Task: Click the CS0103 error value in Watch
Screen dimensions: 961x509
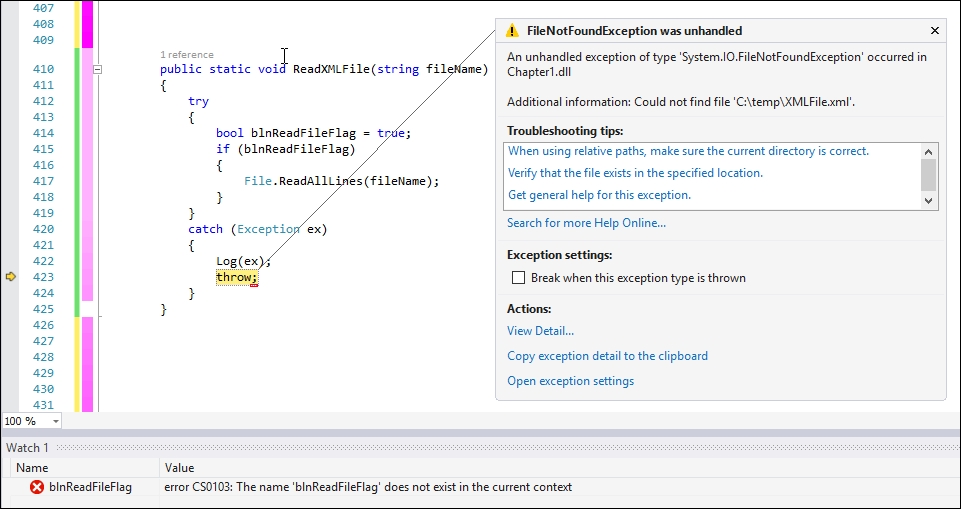Action: click(x=368, y=487)
